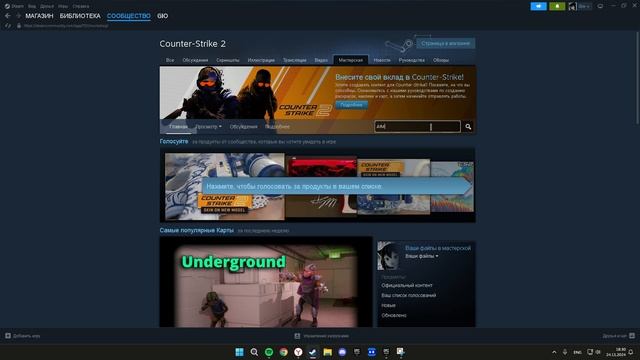Open the Главная workshop sub-tab
640x360 pixels.
(x=178, y=127)
